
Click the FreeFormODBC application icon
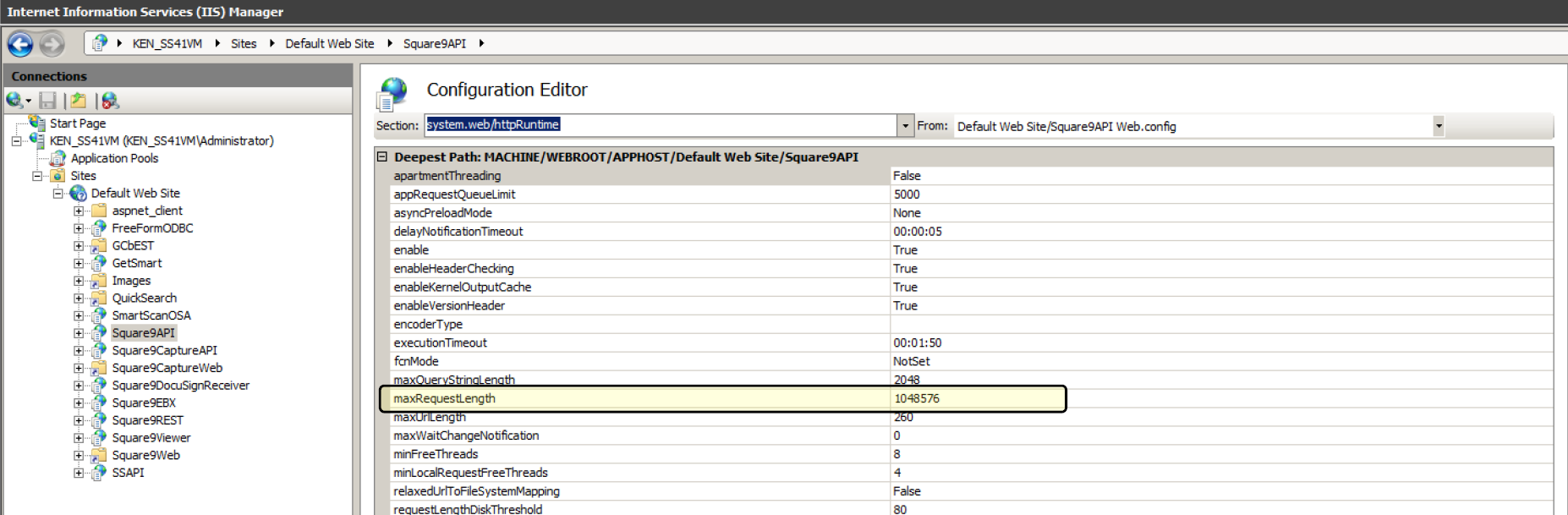click(x=99, y=228)
